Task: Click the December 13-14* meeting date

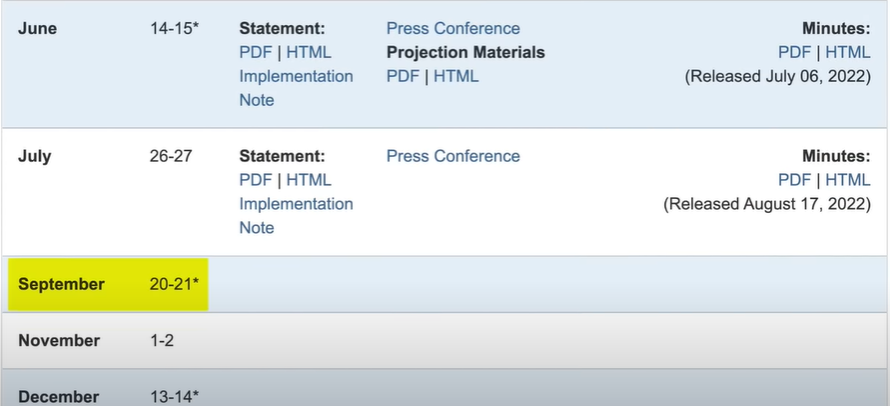Action: [174, 397]
